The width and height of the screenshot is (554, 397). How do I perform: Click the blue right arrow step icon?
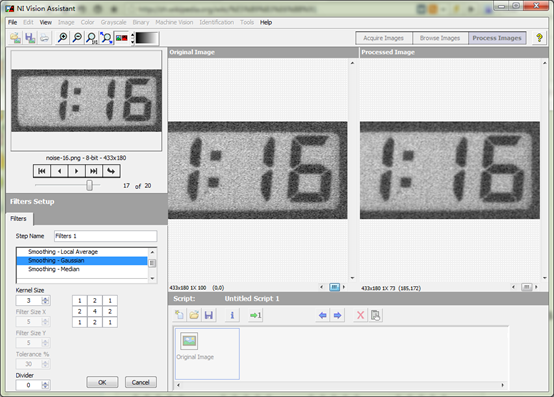337,315
